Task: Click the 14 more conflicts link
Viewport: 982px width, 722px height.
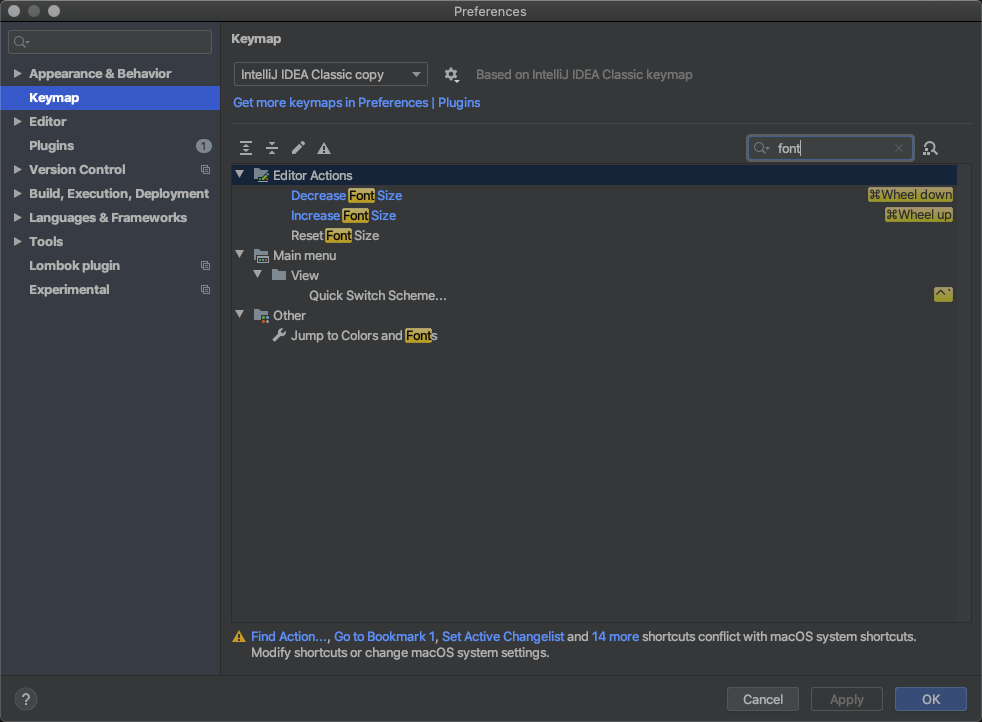Action: tap(615, 637)
